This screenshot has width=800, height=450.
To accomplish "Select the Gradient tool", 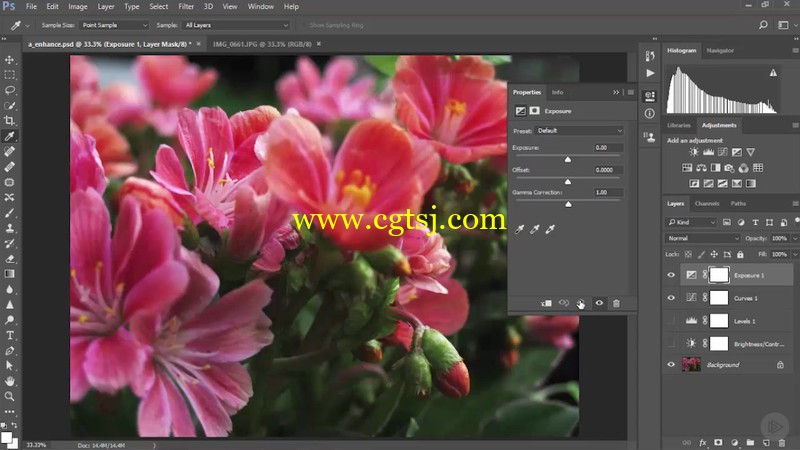I will [x=9, y=274].
